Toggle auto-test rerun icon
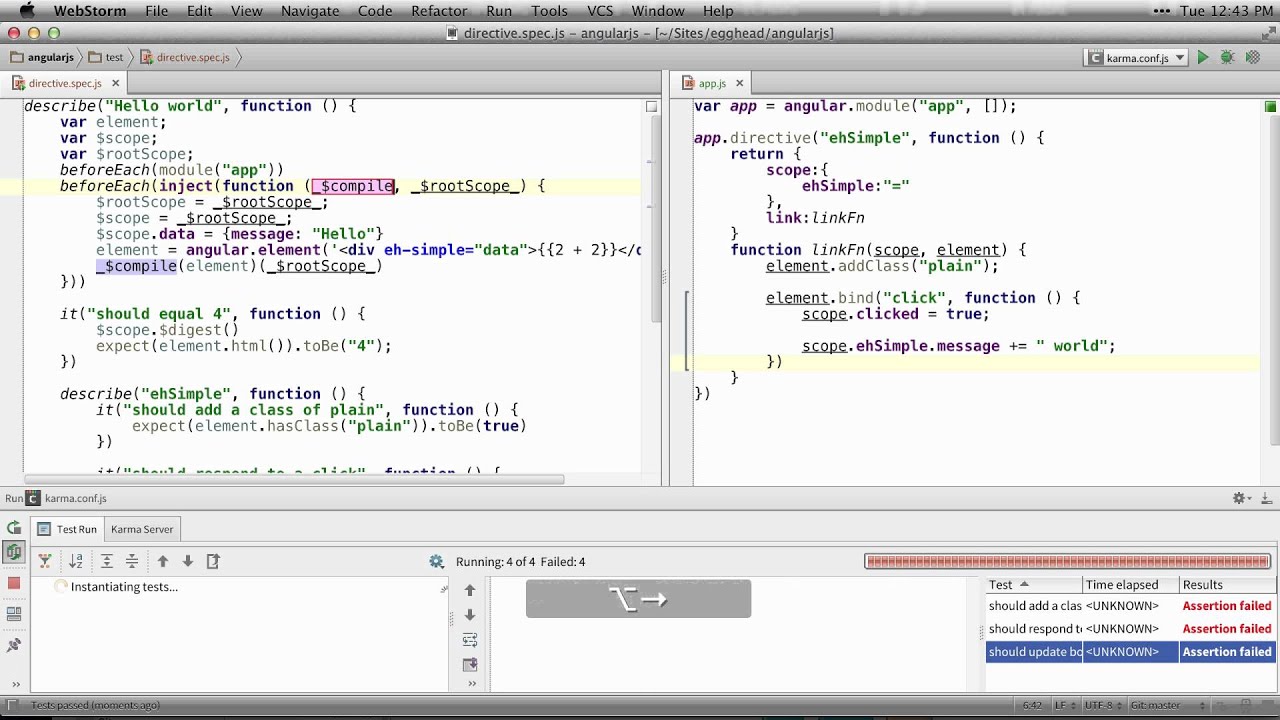The height and width of the screenshot is (720, 1280). [x=14, y=551]
